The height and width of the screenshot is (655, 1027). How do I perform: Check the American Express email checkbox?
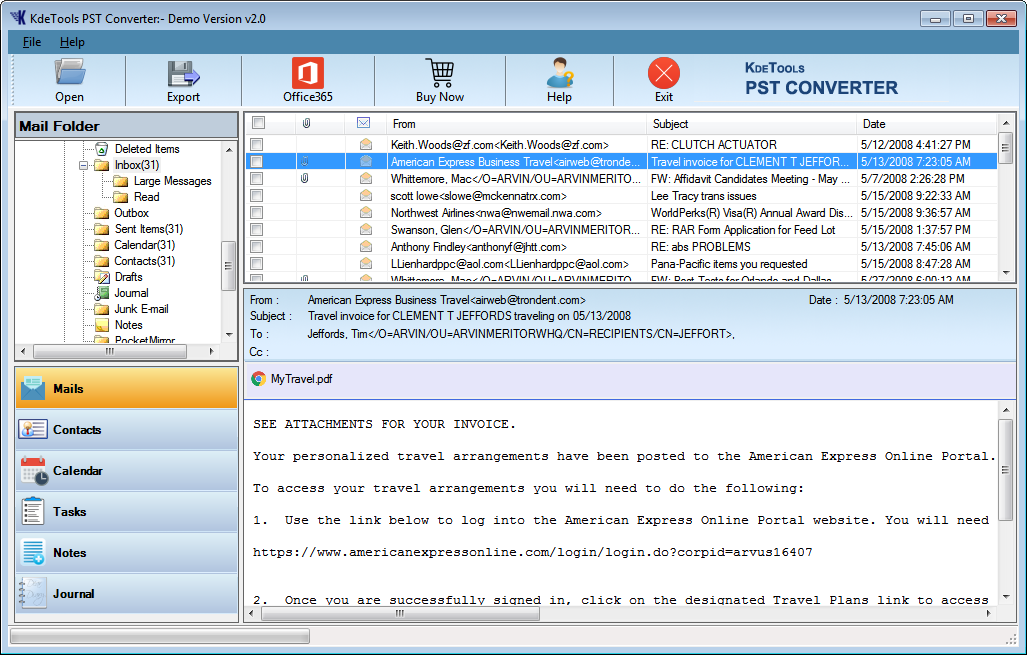[257, 162]
